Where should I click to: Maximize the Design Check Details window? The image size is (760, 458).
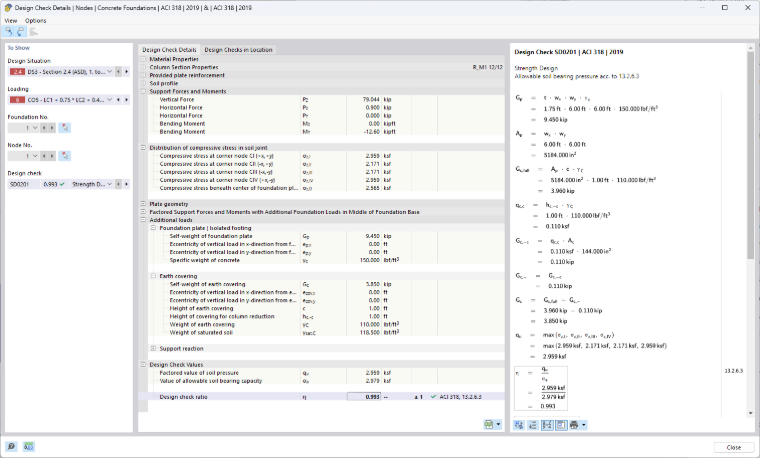coord(725,8)
